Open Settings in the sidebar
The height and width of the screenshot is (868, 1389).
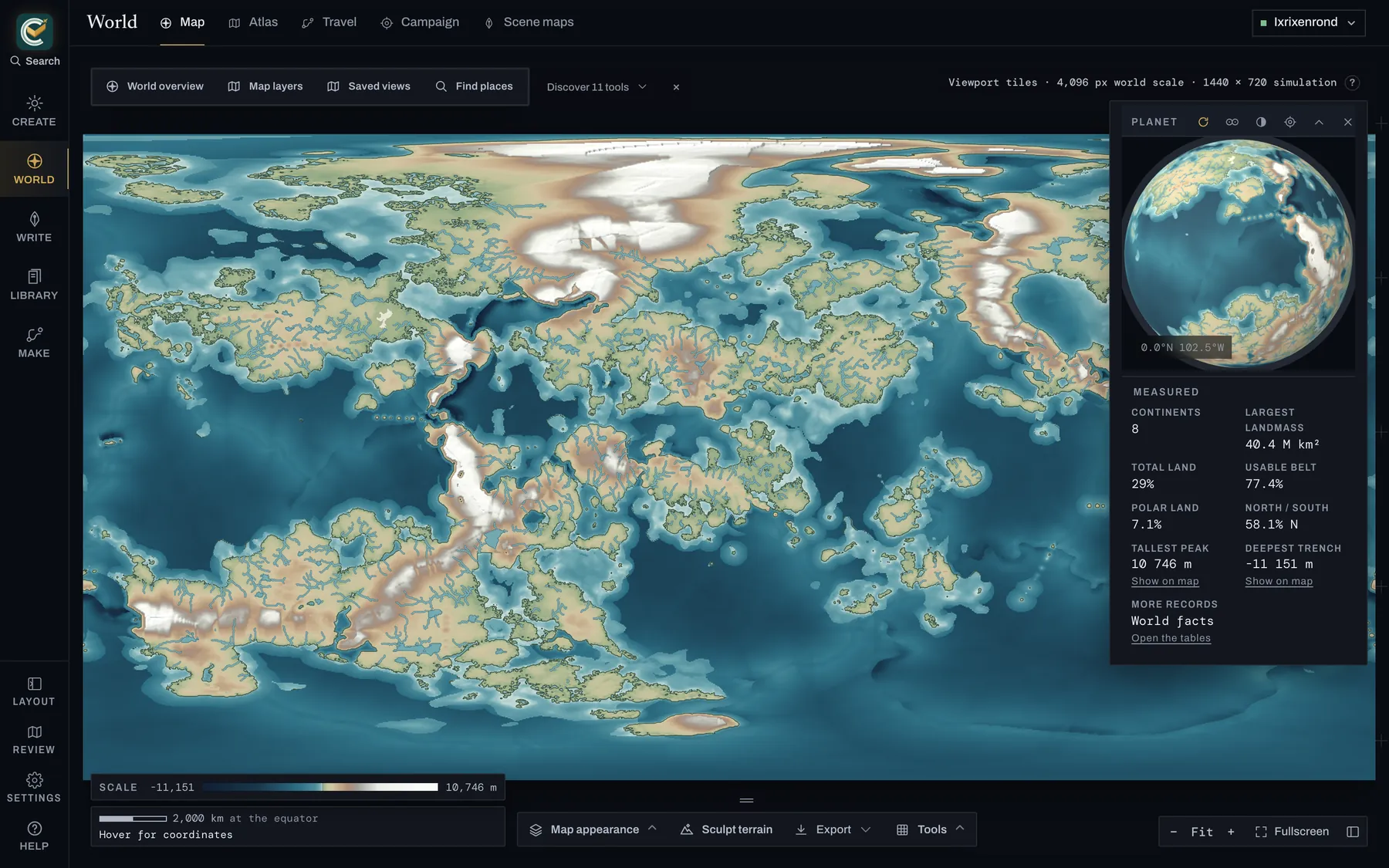(x=34, y=788)
